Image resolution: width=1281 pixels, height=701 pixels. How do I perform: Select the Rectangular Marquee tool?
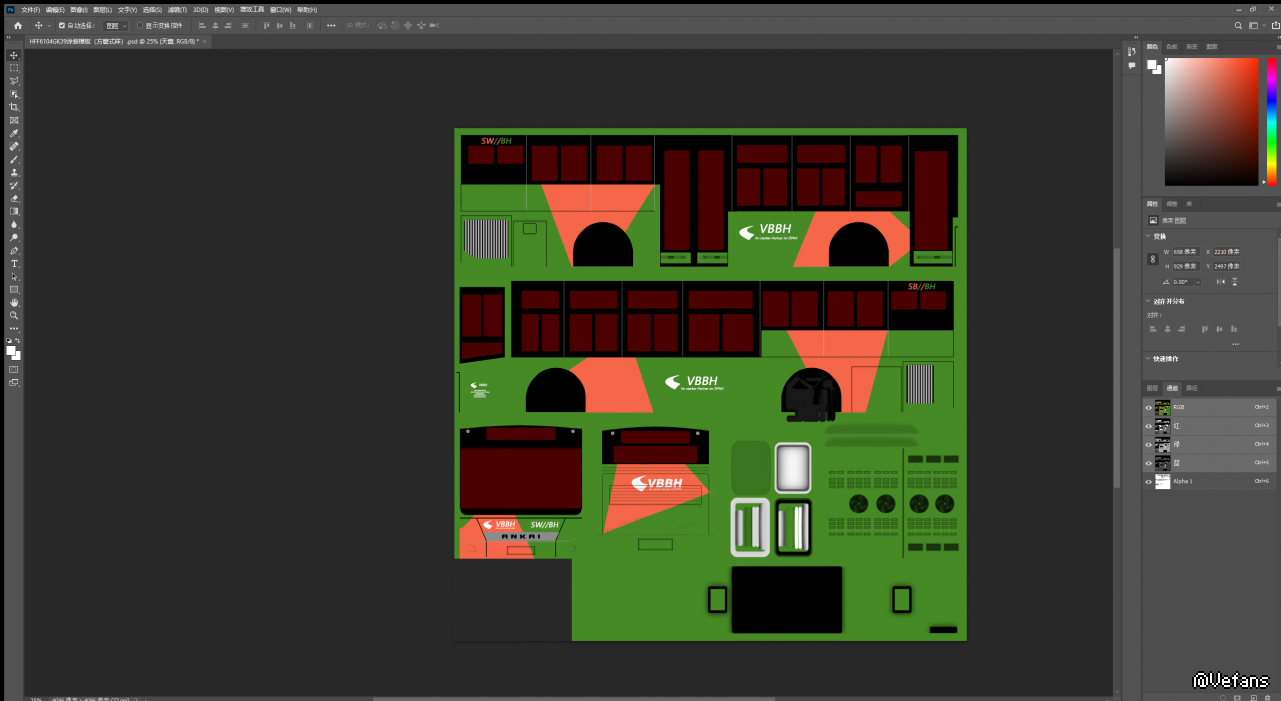14,68
